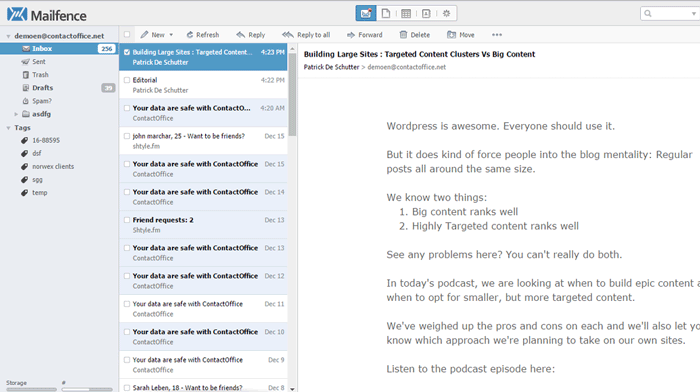Click the message list scroll up arrow
This screenshot has height=392, width=700.
click(292, 48)
